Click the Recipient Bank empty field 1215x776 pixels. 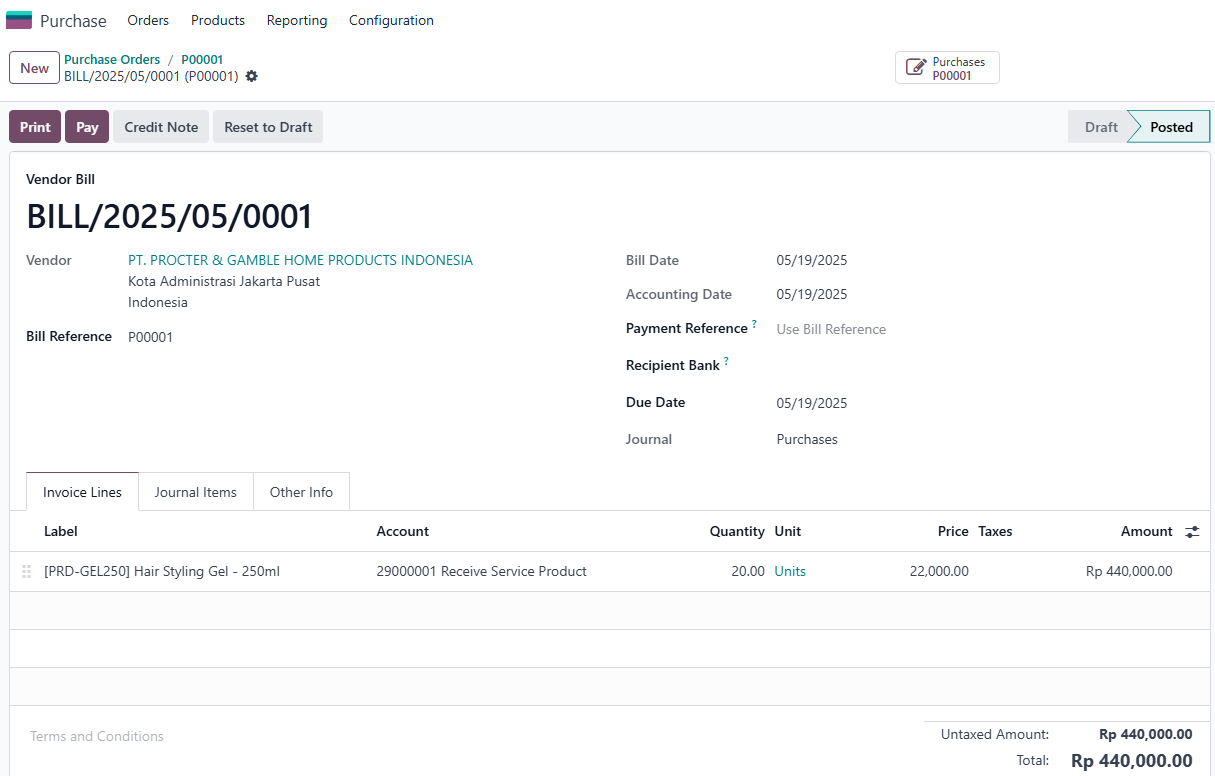click(985, 366)
